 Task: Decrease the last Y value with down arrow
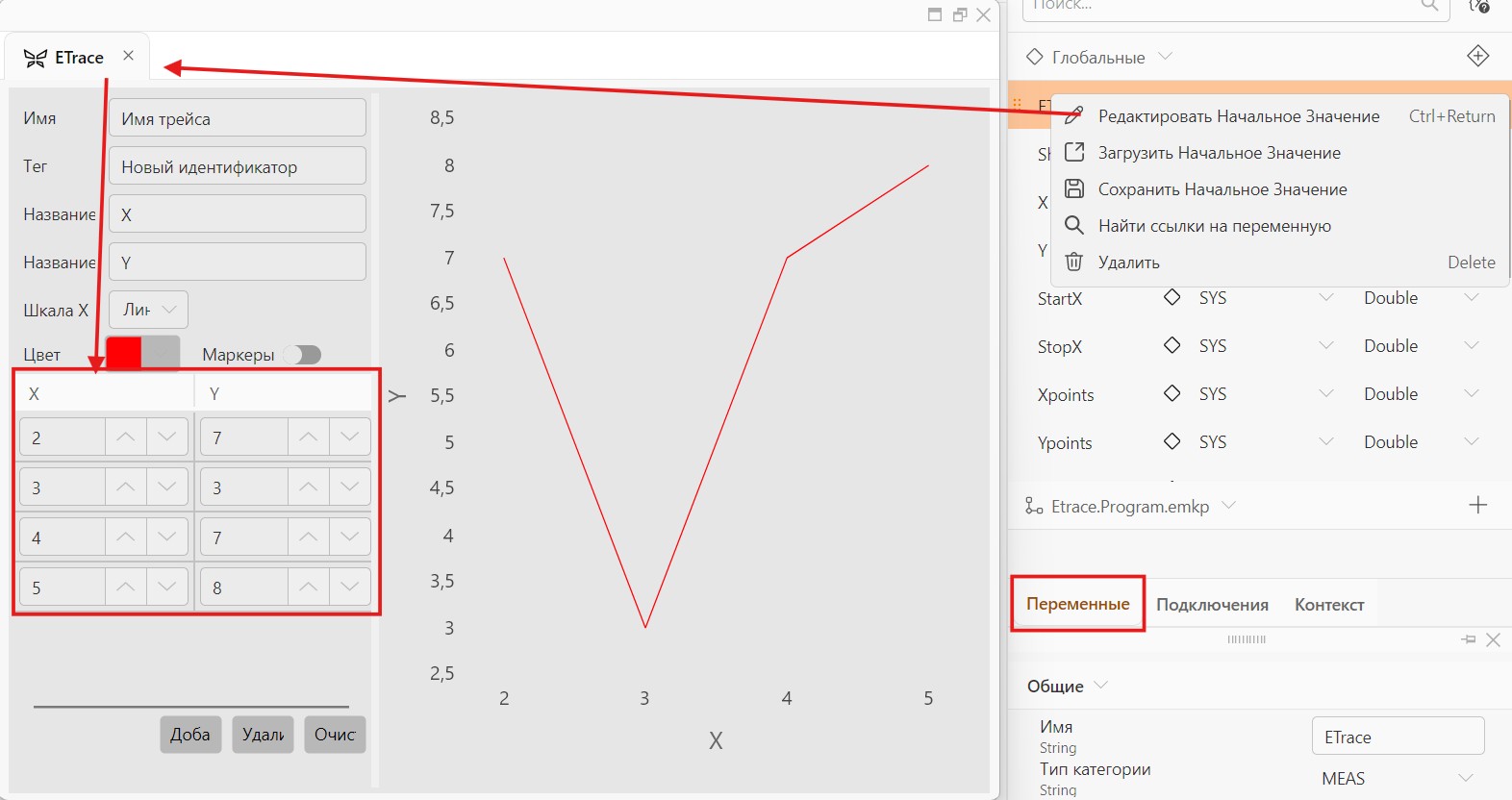pyautogui.click(x=350, y=587)
